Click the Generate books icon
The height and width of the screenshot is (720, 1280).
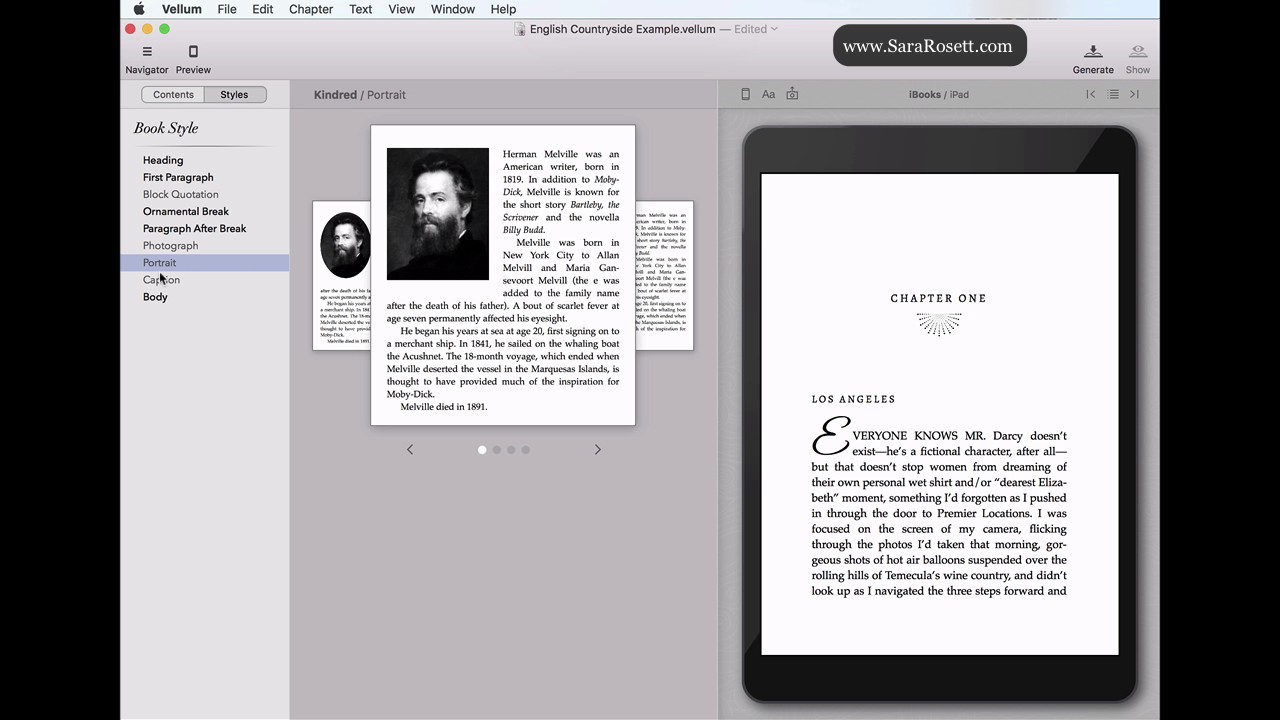(x=1093, y=52)
